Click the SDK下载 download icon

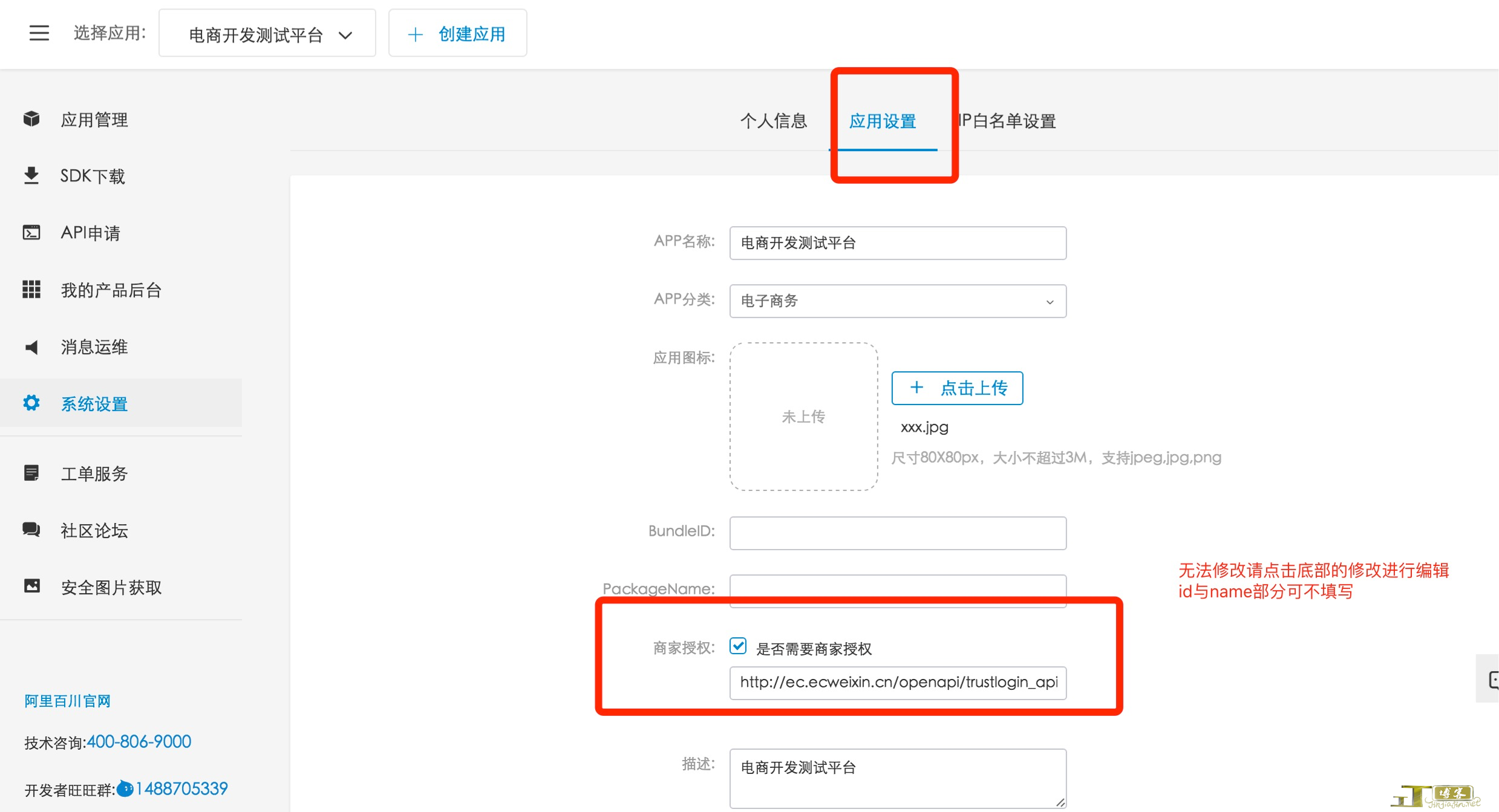pyautogui.click(x=31, y=175)
